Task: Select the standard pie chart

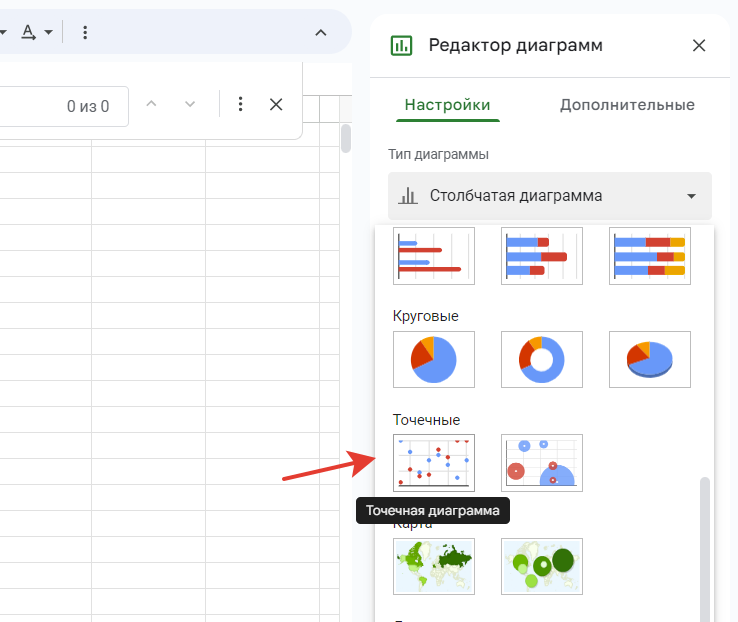Action: tap(434, 359)
